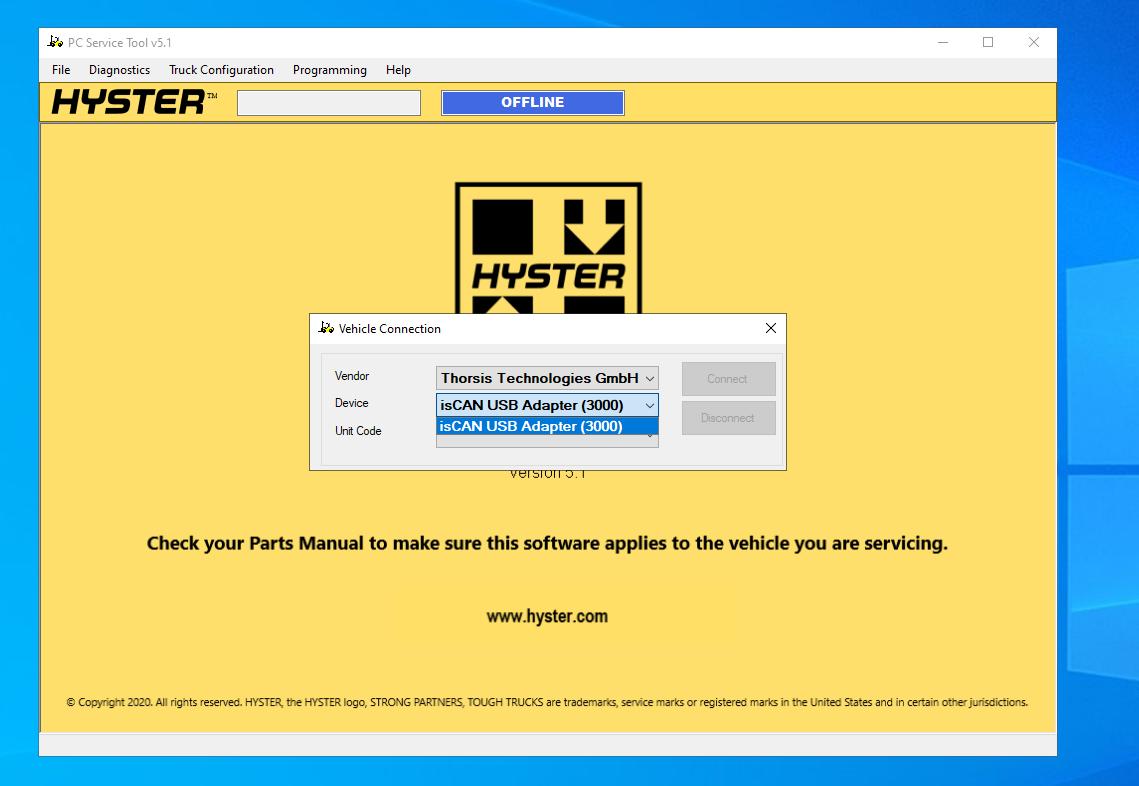This screenshot has height=786, width=1139.
Task: Open the File menu
Action: (x=60, y=70)
